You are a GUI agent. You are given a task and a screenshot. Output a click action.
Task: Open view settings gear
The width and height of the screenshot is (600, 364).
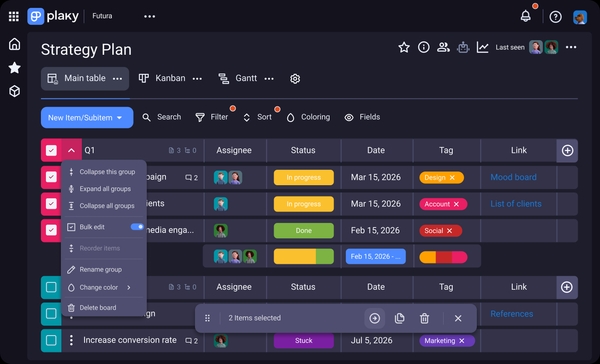[295, 79]
